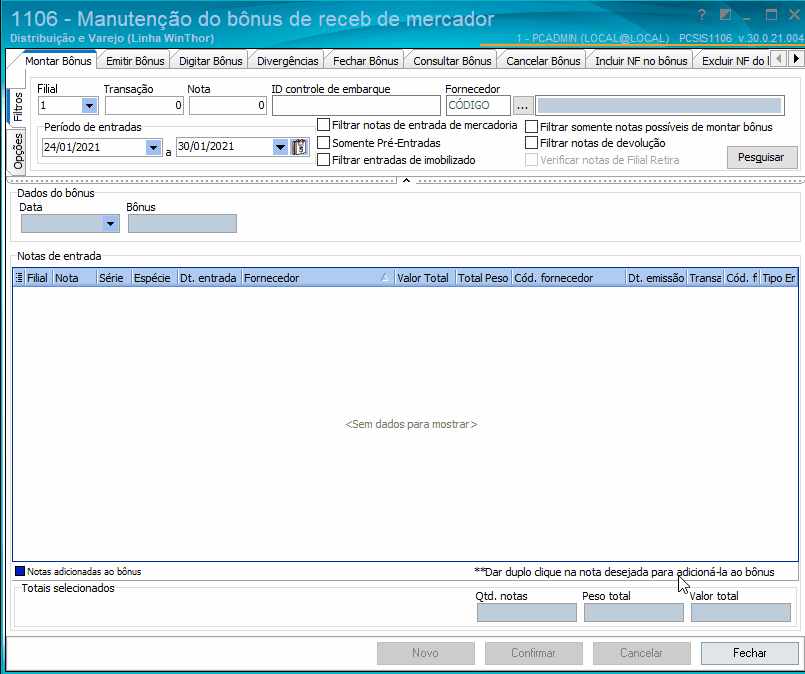Click the Cód. fornecedor column header
The height and width of the screenshot is (674, 805).
569,278
